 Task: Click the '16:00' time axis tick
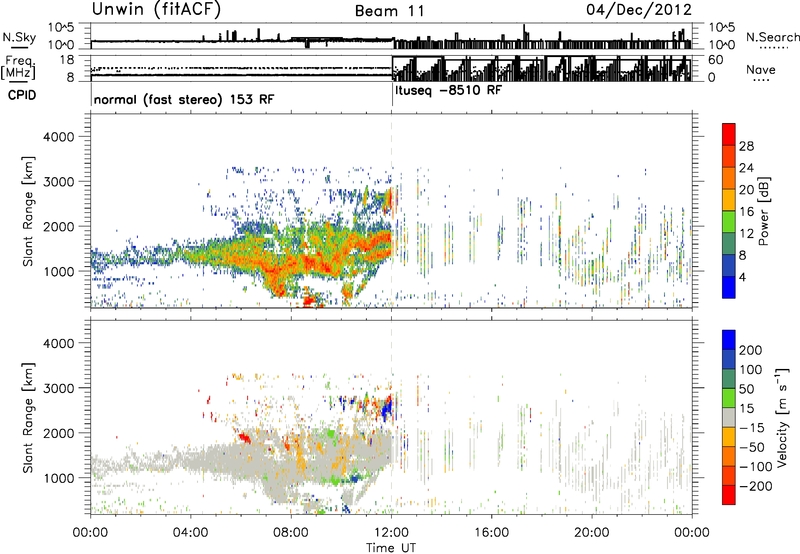coord(491,533)
